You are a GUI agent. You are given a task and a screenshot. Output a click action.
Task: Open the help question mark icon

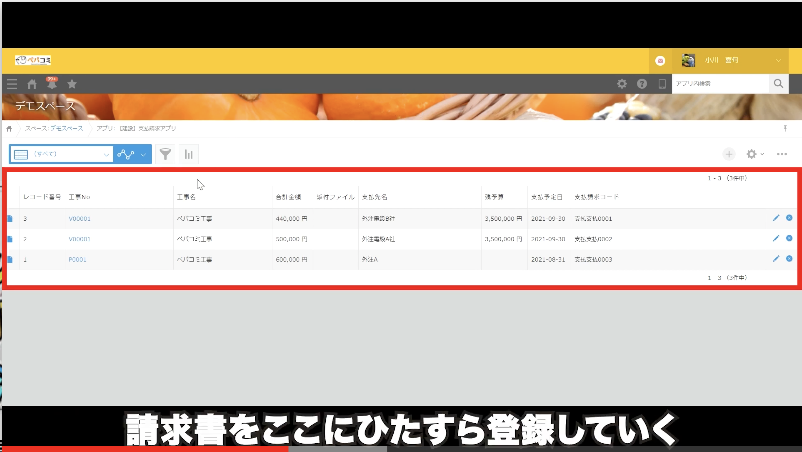[x=642, y=84]
